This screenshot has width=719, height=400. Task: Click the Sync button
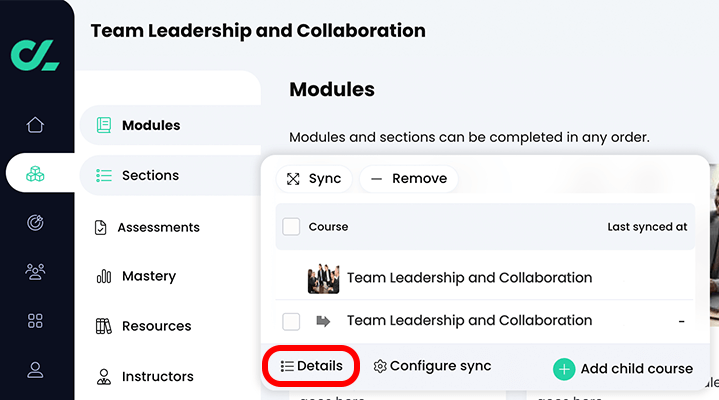(x=314, y=179)
